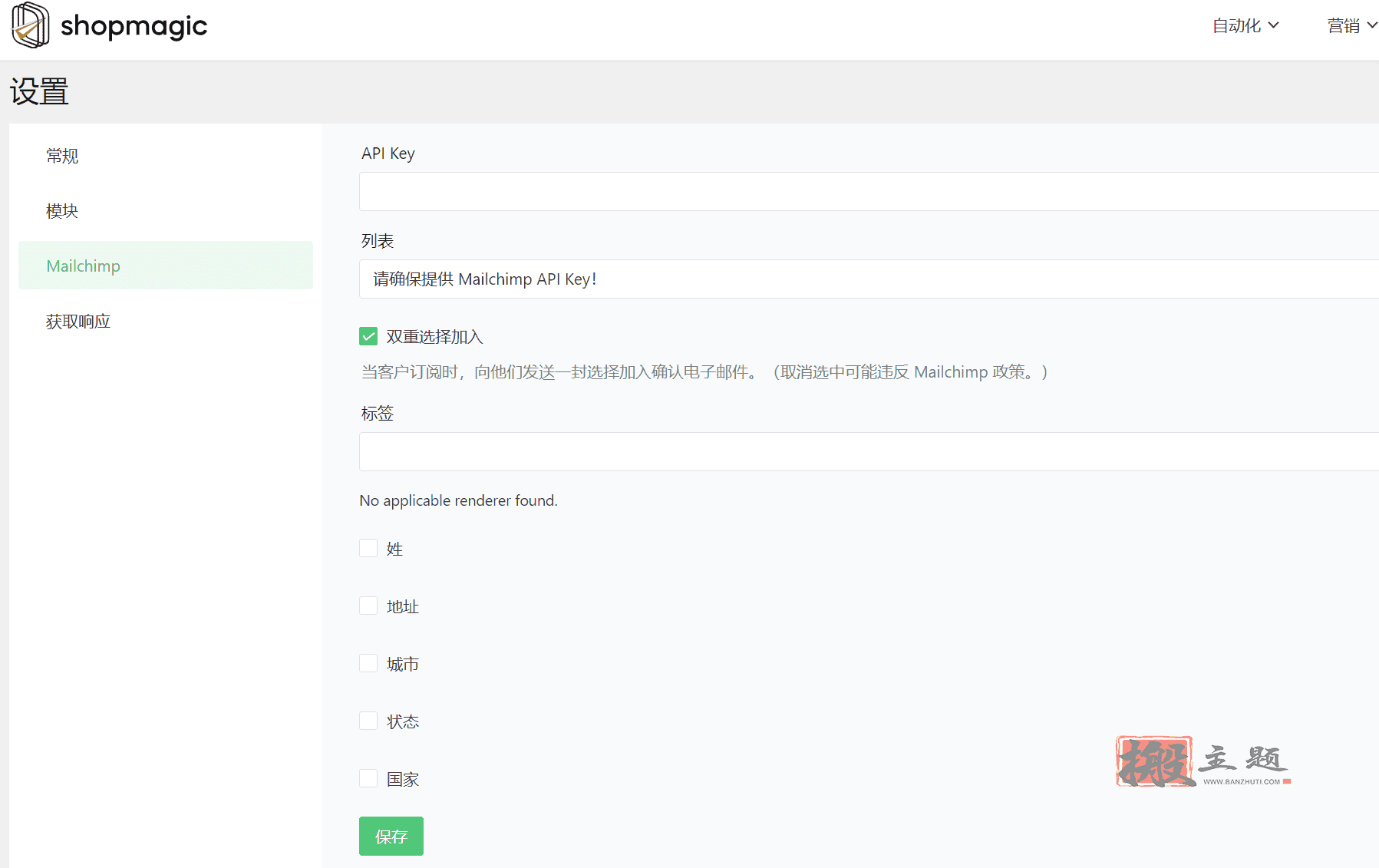This screenshot has width=1379, height=868.
Task: Check the 状态 checkbox
Action: 368,721
